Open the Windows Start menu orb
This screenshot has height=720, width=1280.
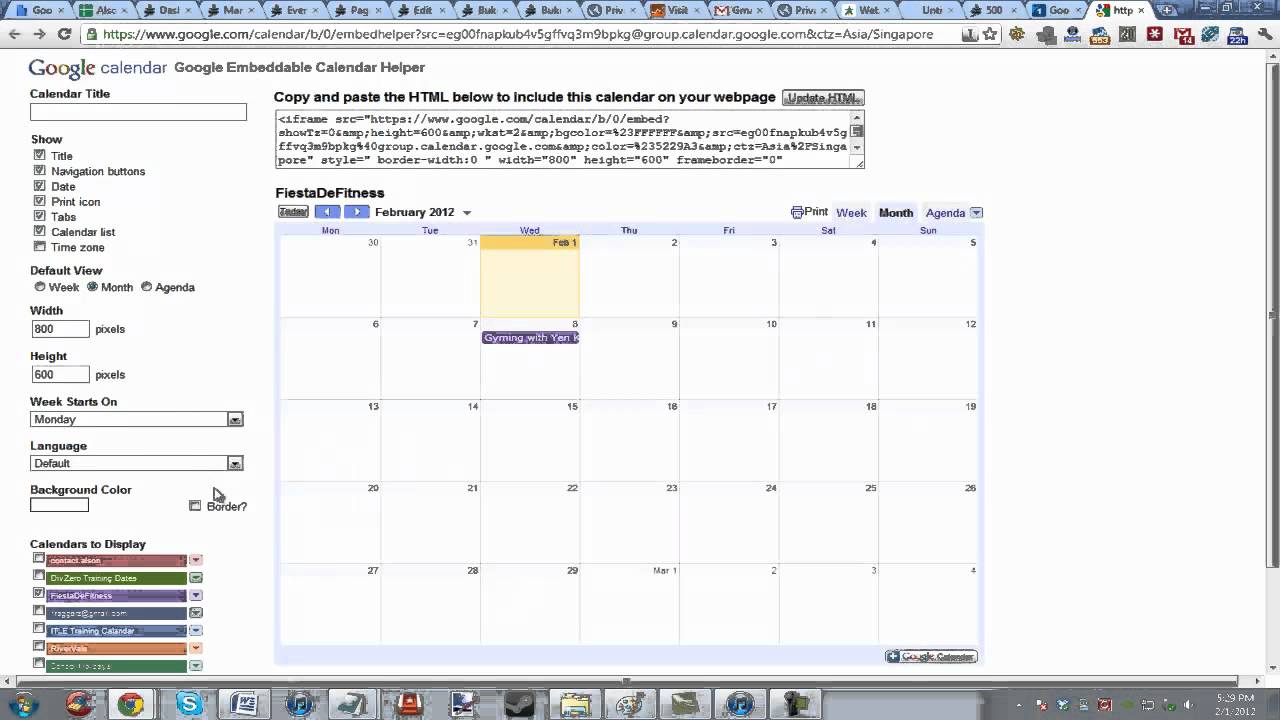pyautogui.click(x=22, y=704)
